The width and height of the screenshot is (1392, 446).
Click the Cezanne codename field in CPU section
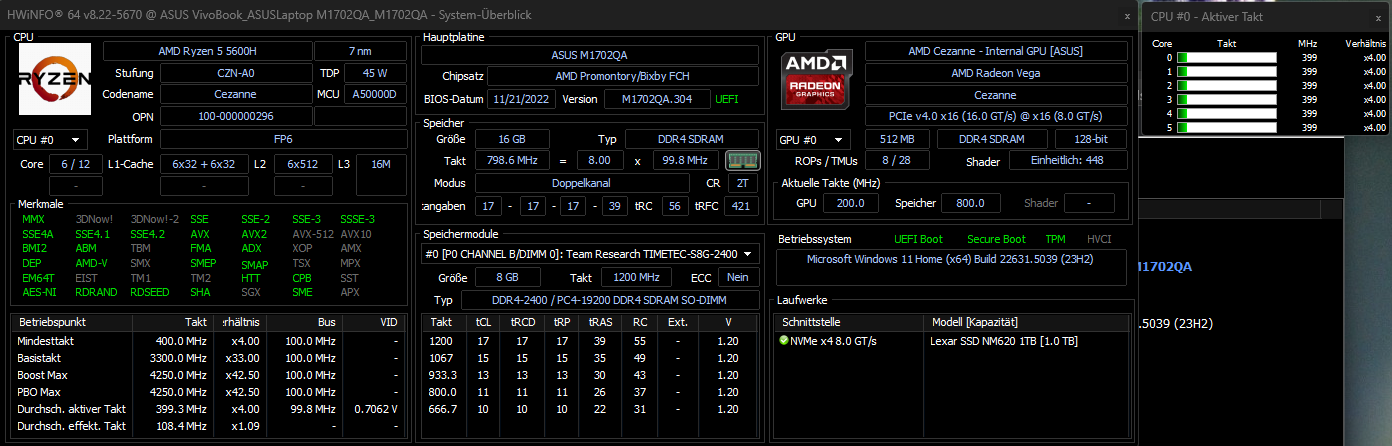pyautogui.click(x=235, y=95)
